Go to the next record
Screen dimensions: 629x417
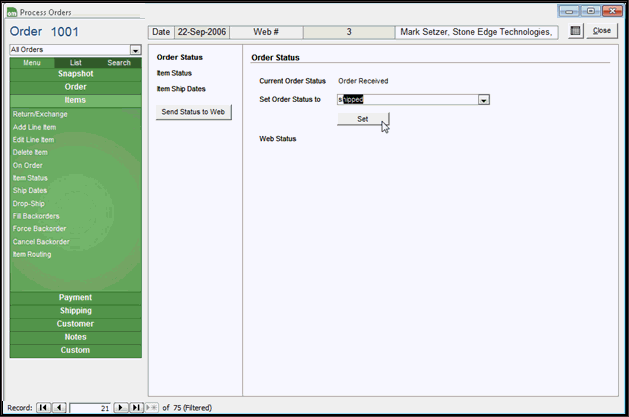pyautogui.click(x=120, y=408)
